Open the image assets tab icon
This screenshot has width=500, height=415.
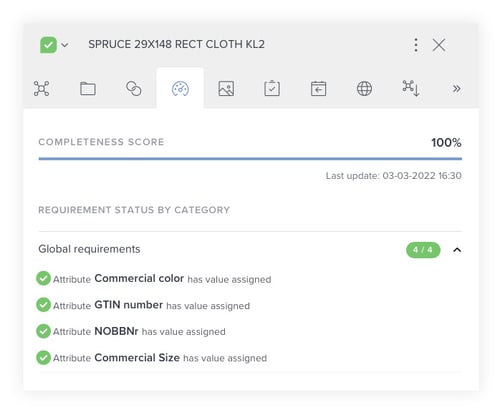point(226,89)
